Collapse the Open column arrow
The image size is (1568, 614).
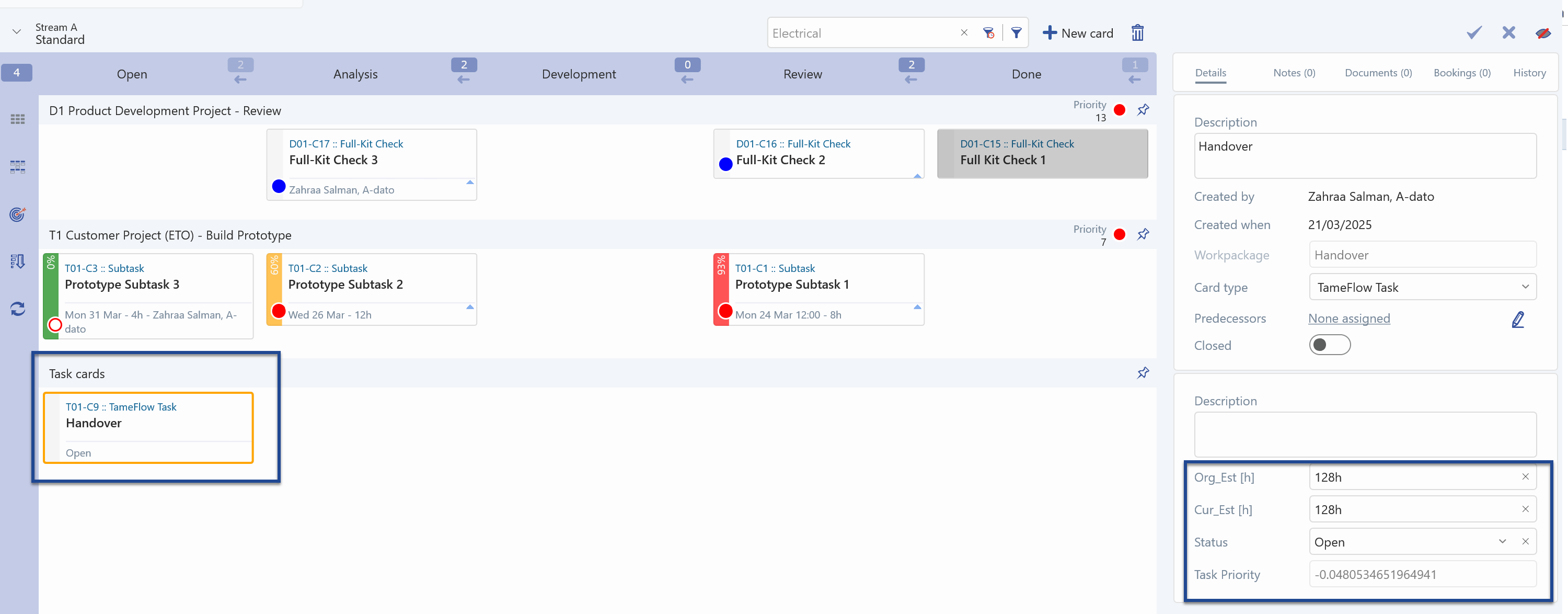click(x=240, y=80)
